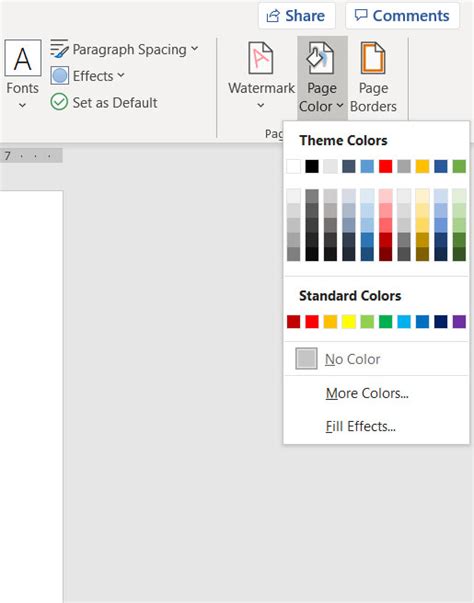This screenshot has width=474, height=603.
Task: Select light green standard color
Action: pos(367,321)
